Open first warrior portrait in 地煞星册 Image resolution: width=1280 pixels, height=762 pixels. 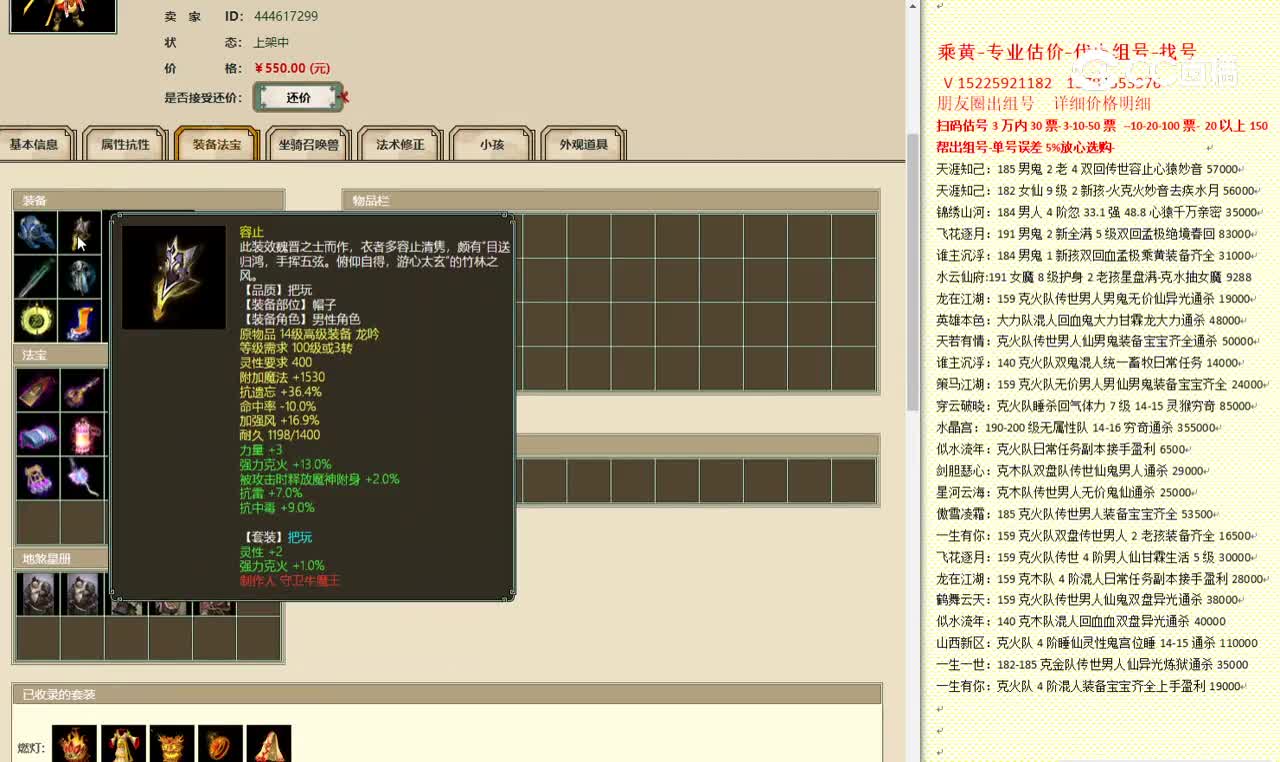(x=37, y=594)
